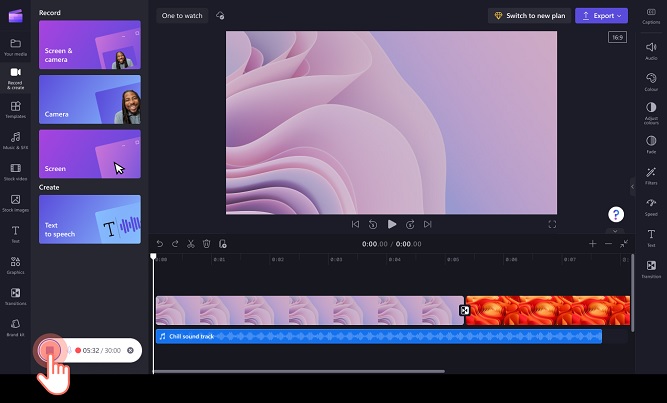Viewport: 667px width, 403px height.
Task: Open the Your media tab
Action: [x=15, y=47]
